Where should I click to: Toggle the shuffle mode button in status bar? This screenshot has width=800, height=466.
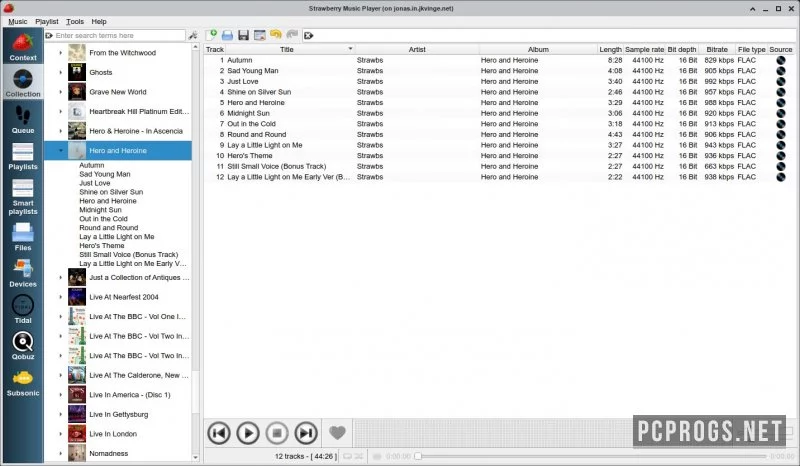(x=359, y=456)
